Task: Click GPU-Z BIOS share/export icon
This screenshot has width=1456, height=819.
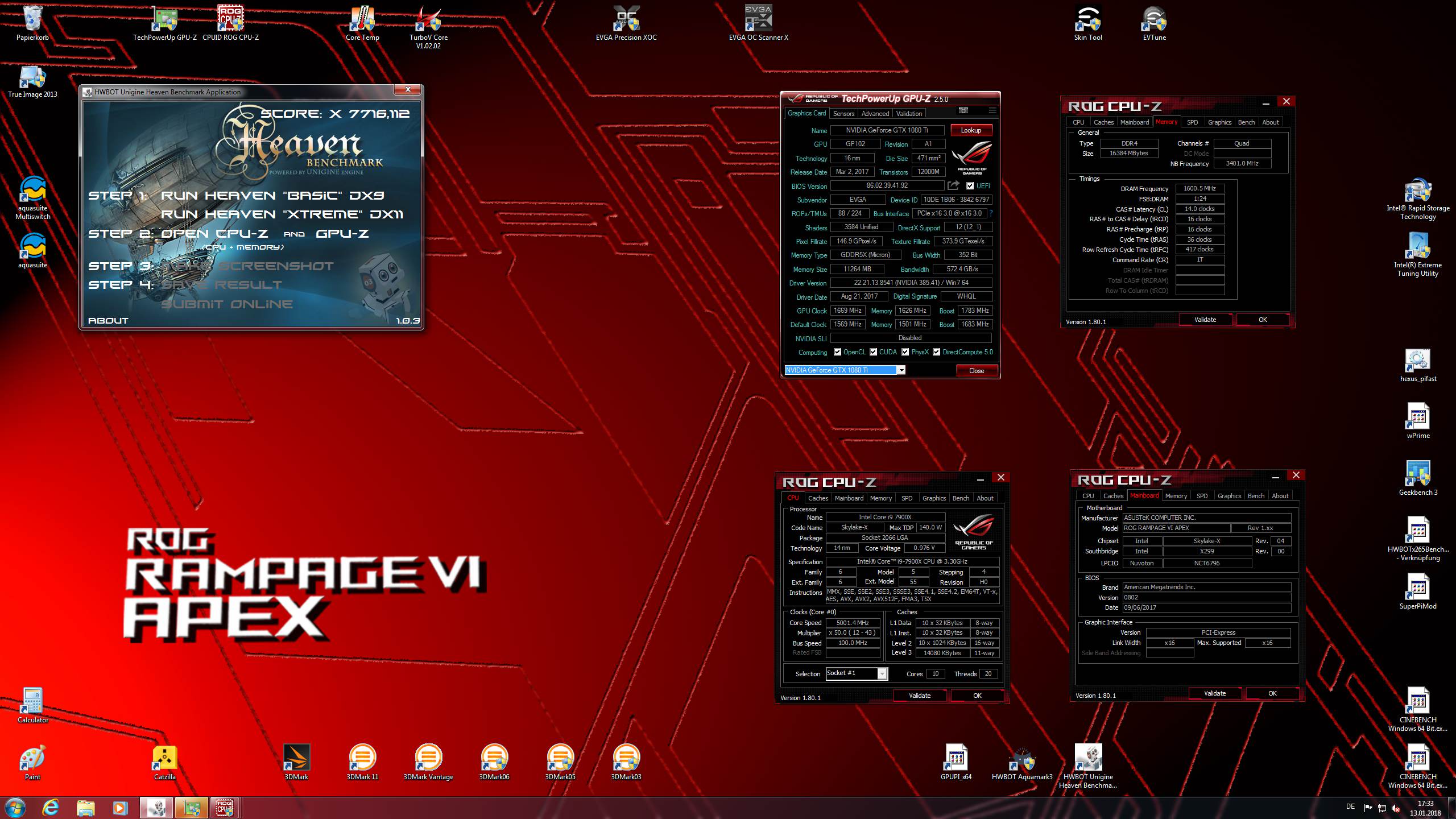Action: pyautogui.click(x=953, y=185)
